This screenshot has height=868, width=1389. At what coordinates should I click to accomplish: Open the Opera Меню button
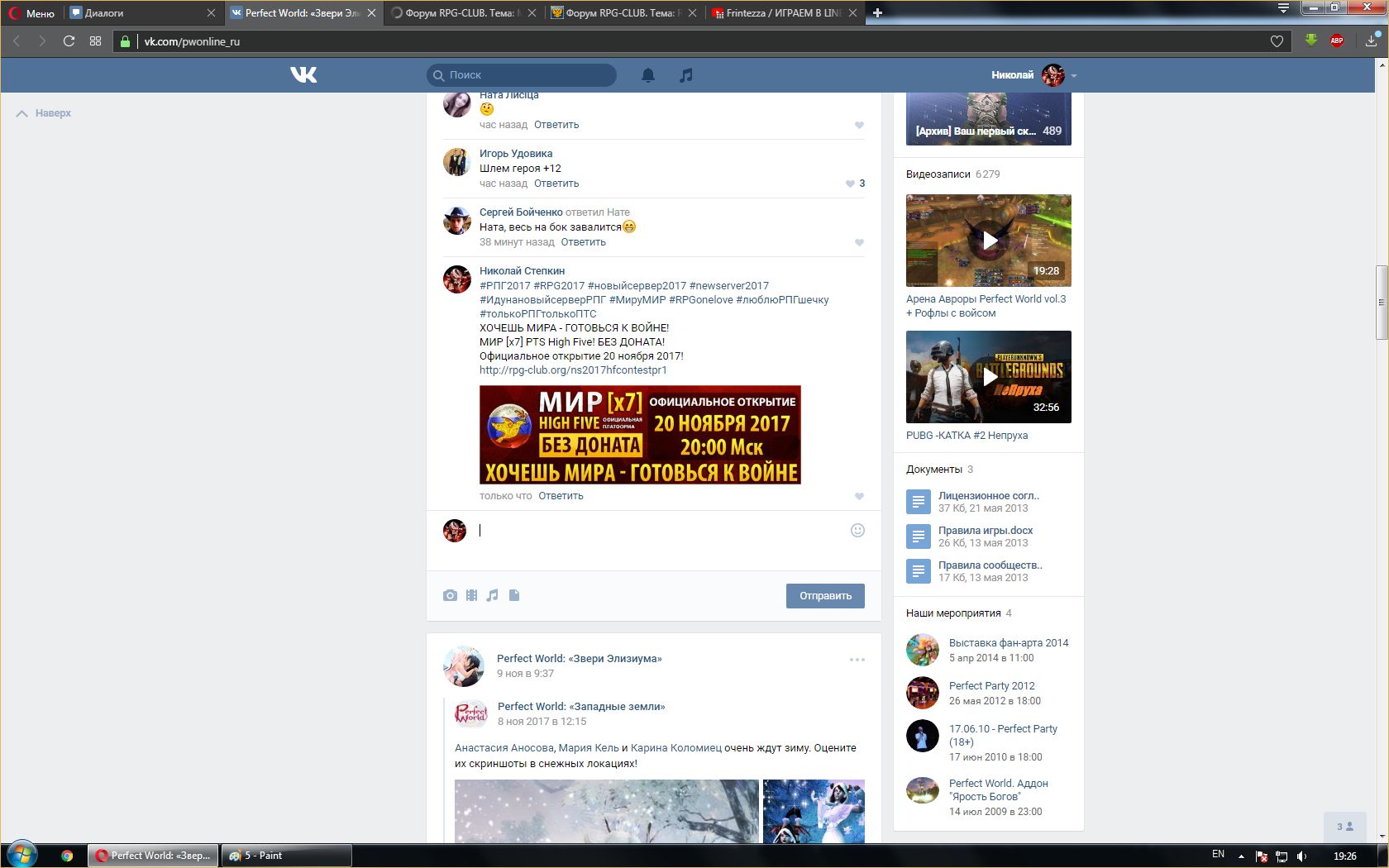(x=32, y=13)
